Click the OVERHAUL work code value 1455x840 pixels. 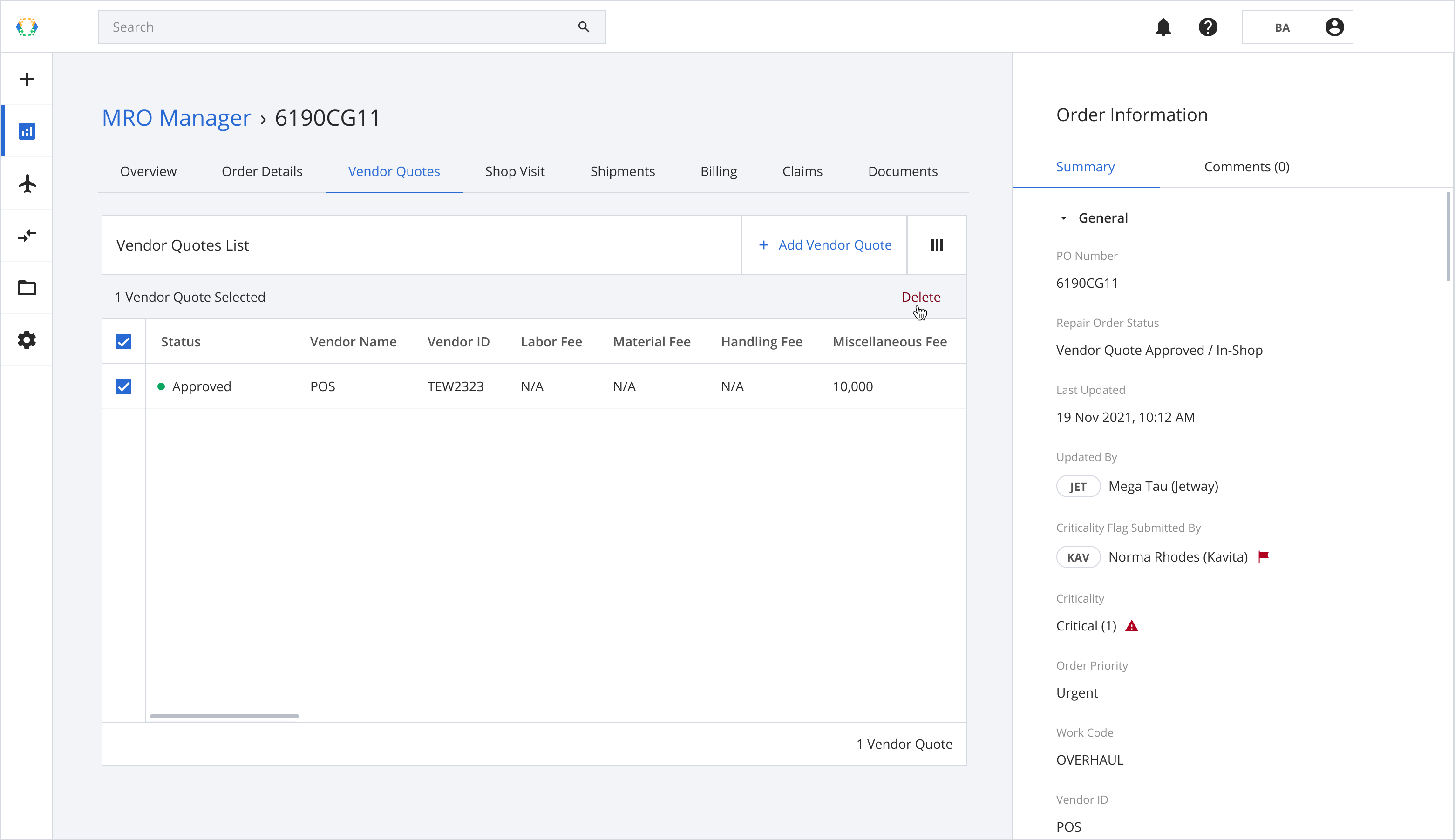point(1090,760)
